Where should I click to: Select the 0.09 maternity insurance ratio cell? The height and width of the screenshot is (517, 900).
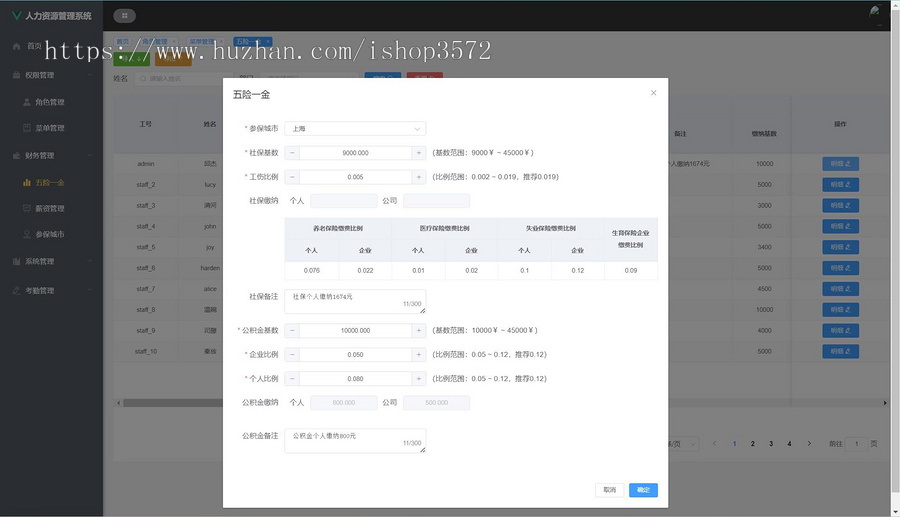631,270
